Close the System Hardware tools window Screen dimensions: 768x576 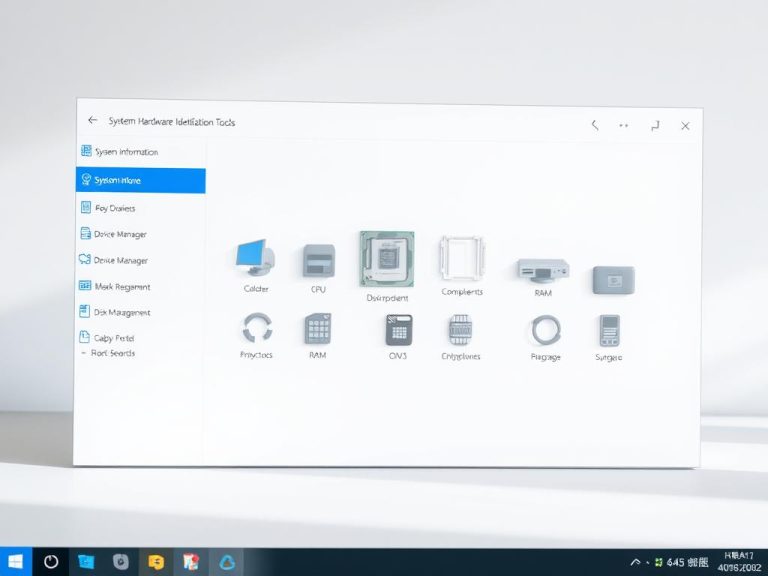pos(685,126)
